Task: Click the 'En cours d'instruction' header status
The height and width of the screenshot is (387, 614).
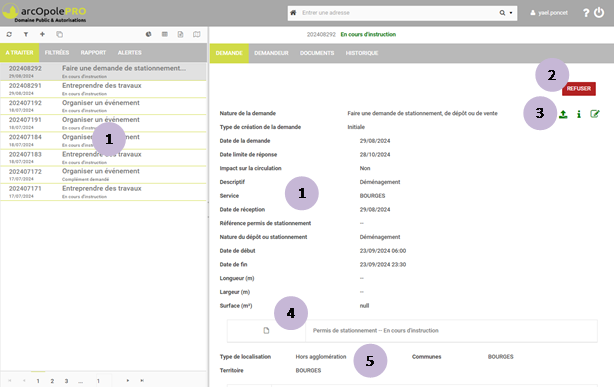Action: coord(368,34)
